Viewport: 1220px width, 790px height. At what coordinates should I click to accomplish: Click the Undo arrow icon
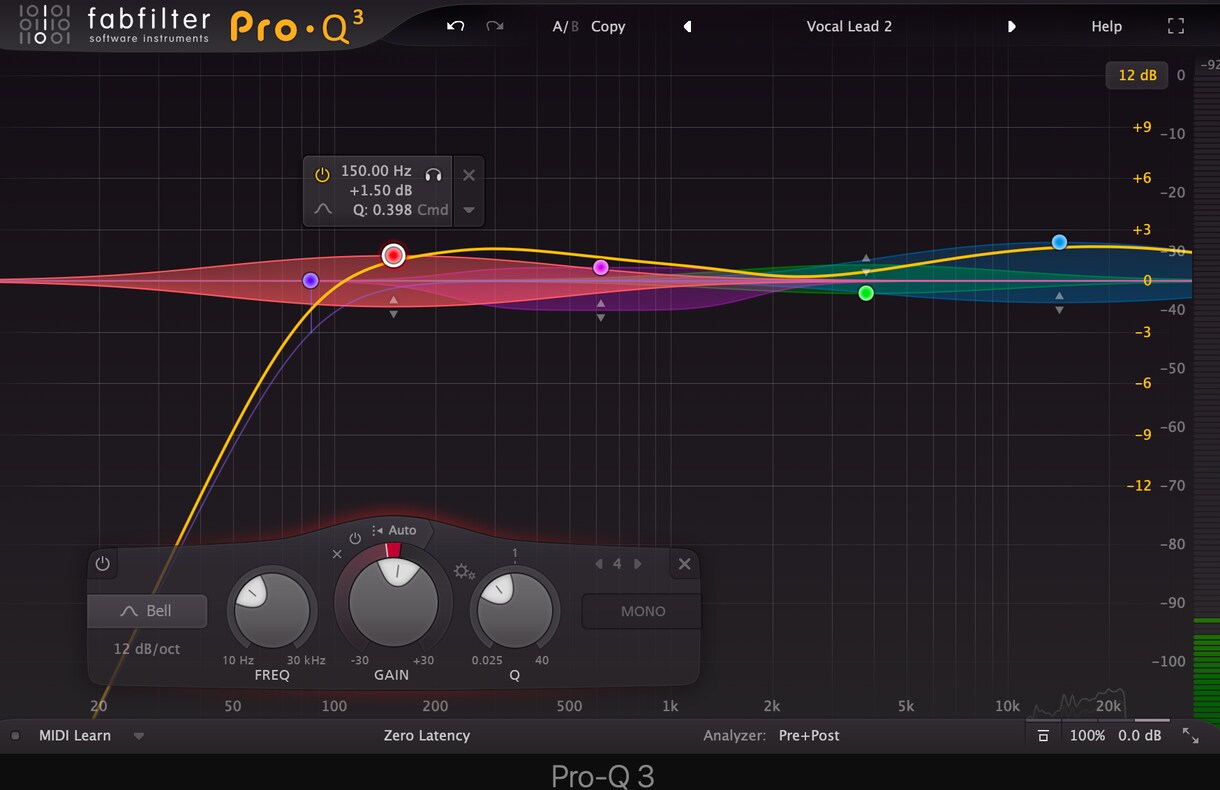[455, 26]
